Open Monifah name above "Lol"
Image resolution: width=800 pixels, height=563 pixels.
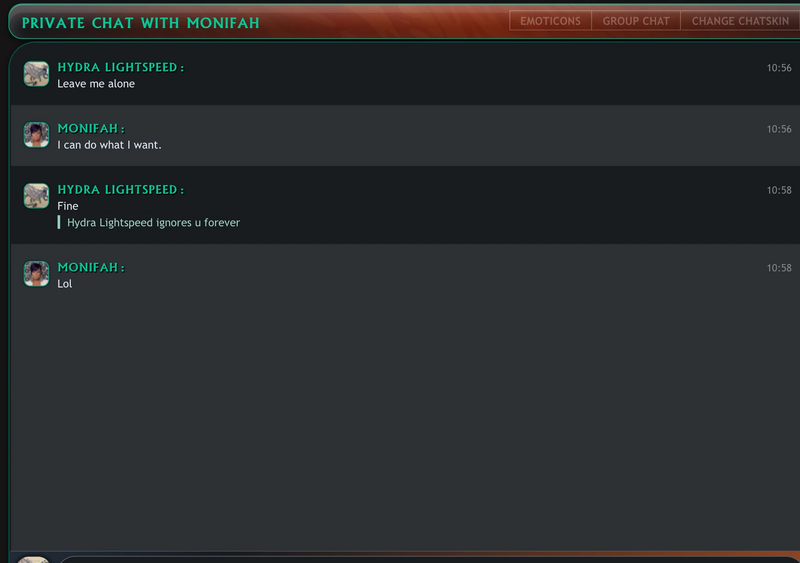coord(91,267)
